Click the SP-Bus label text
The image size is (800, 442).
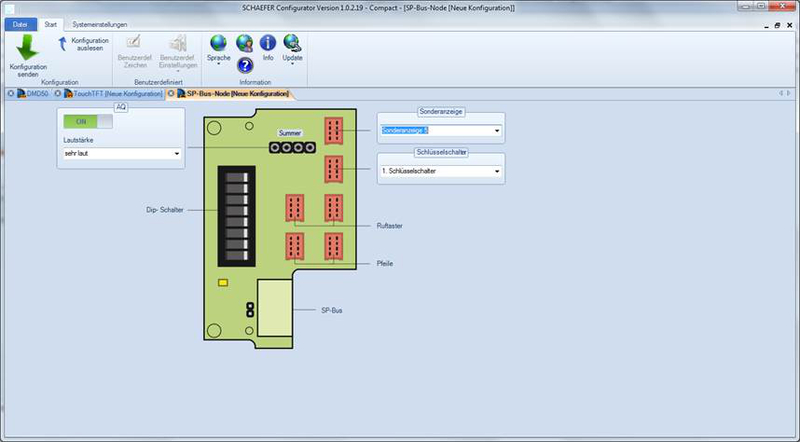click(x=332, y=310)
